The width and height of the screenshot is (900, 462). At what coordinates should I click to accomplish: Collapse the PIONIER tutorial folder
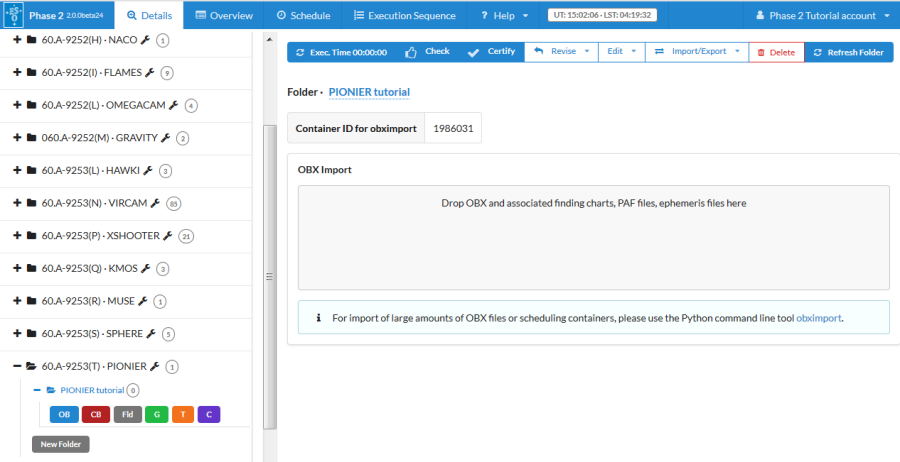[37, 390]
